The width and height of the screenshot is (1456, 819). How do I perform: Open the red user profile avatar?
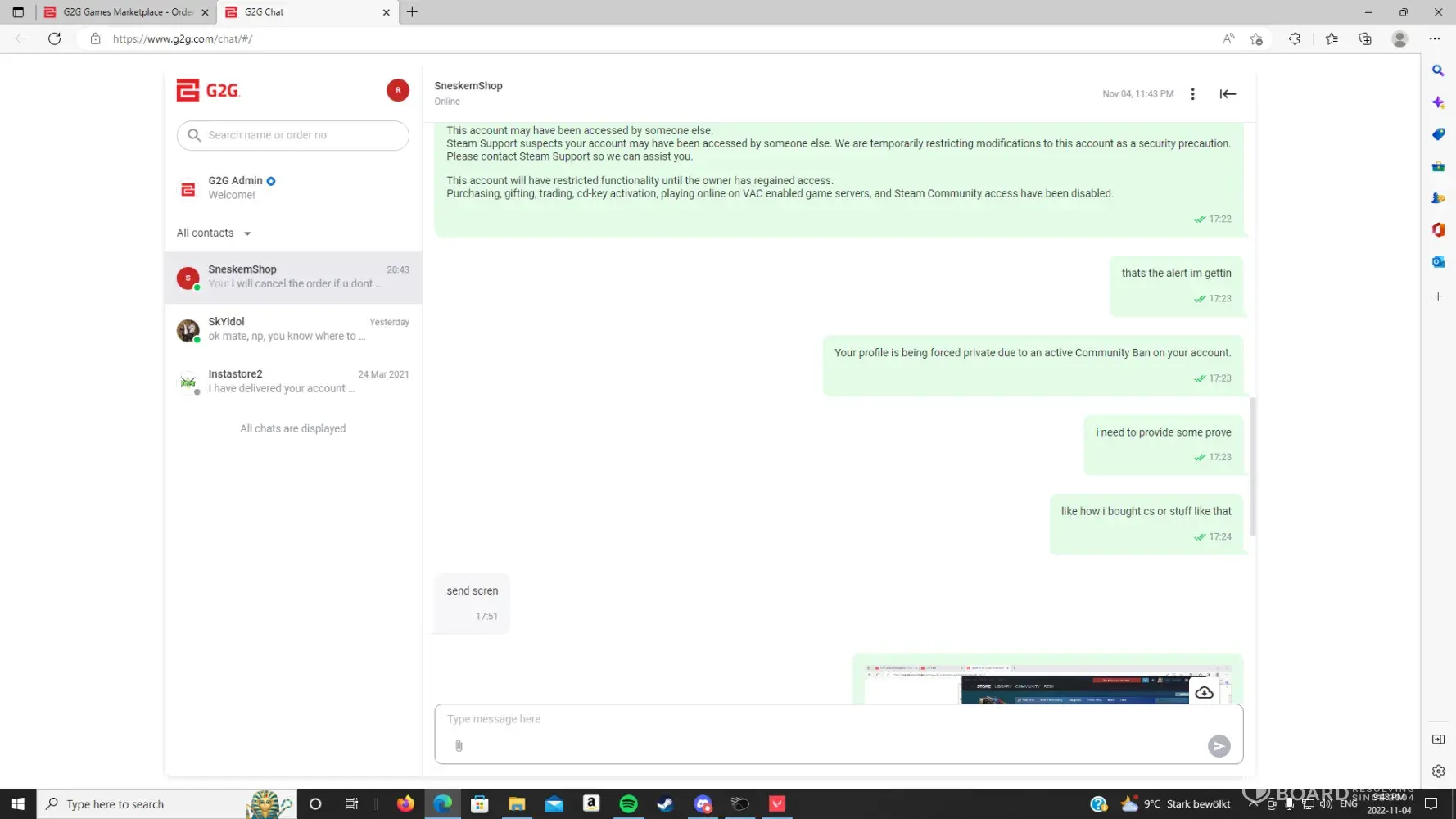398,90
